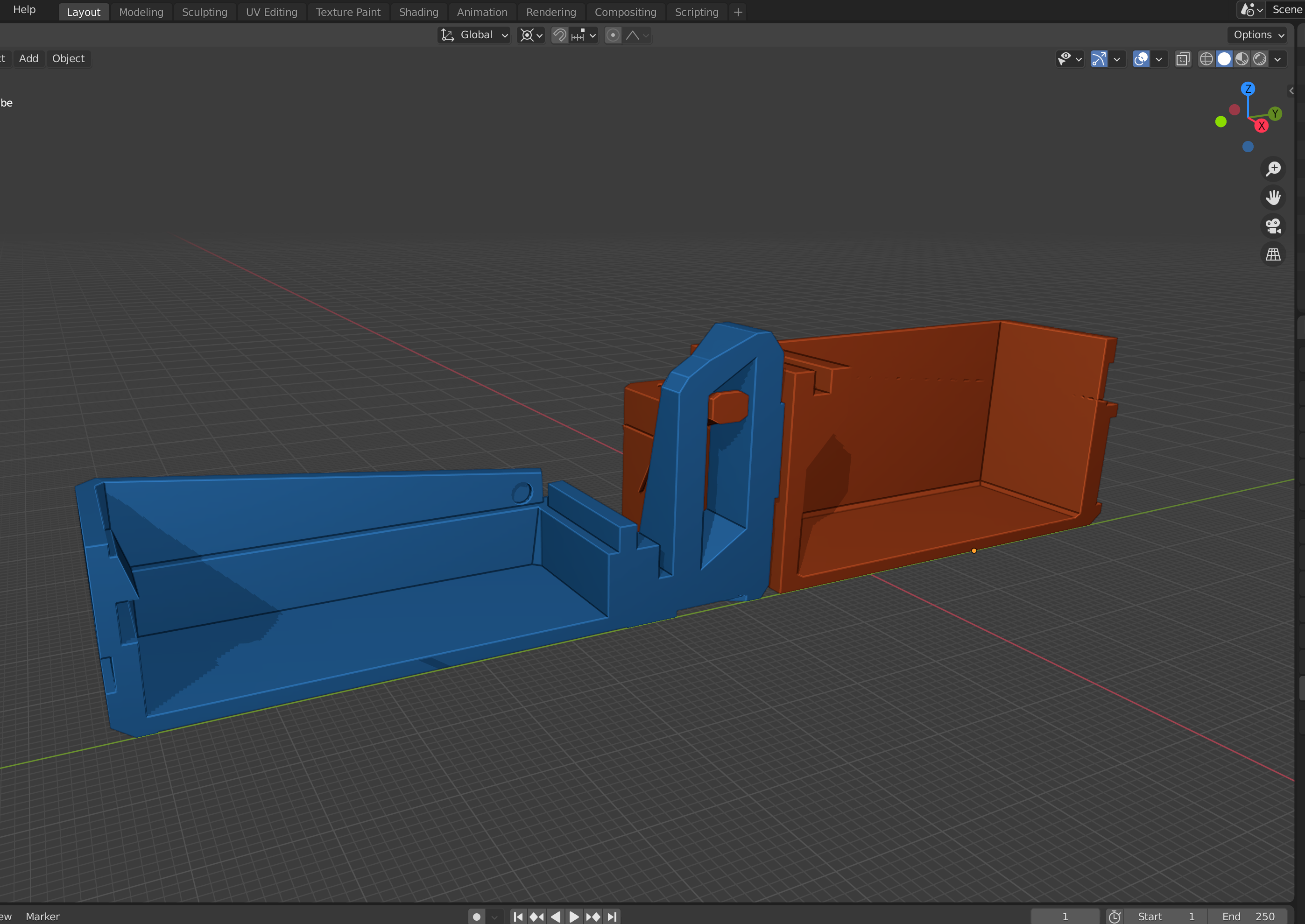
Task: Select the Solid viewport shading mode
Action: [1224, 59]
